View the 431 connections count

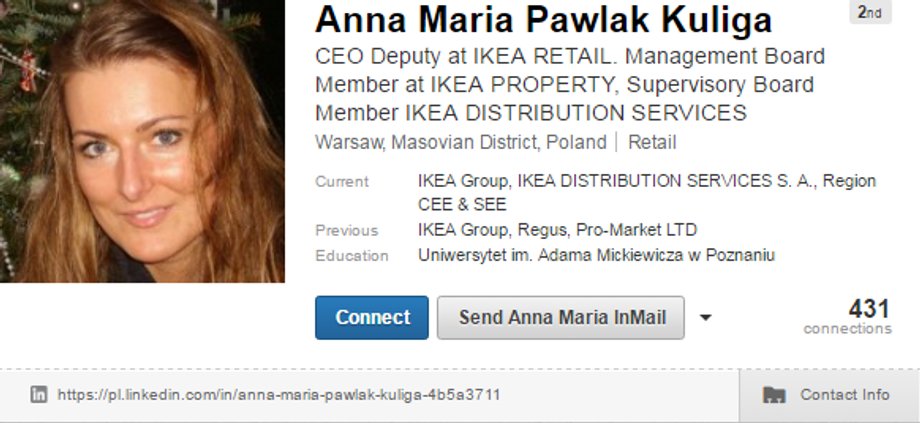click(848, 317)
